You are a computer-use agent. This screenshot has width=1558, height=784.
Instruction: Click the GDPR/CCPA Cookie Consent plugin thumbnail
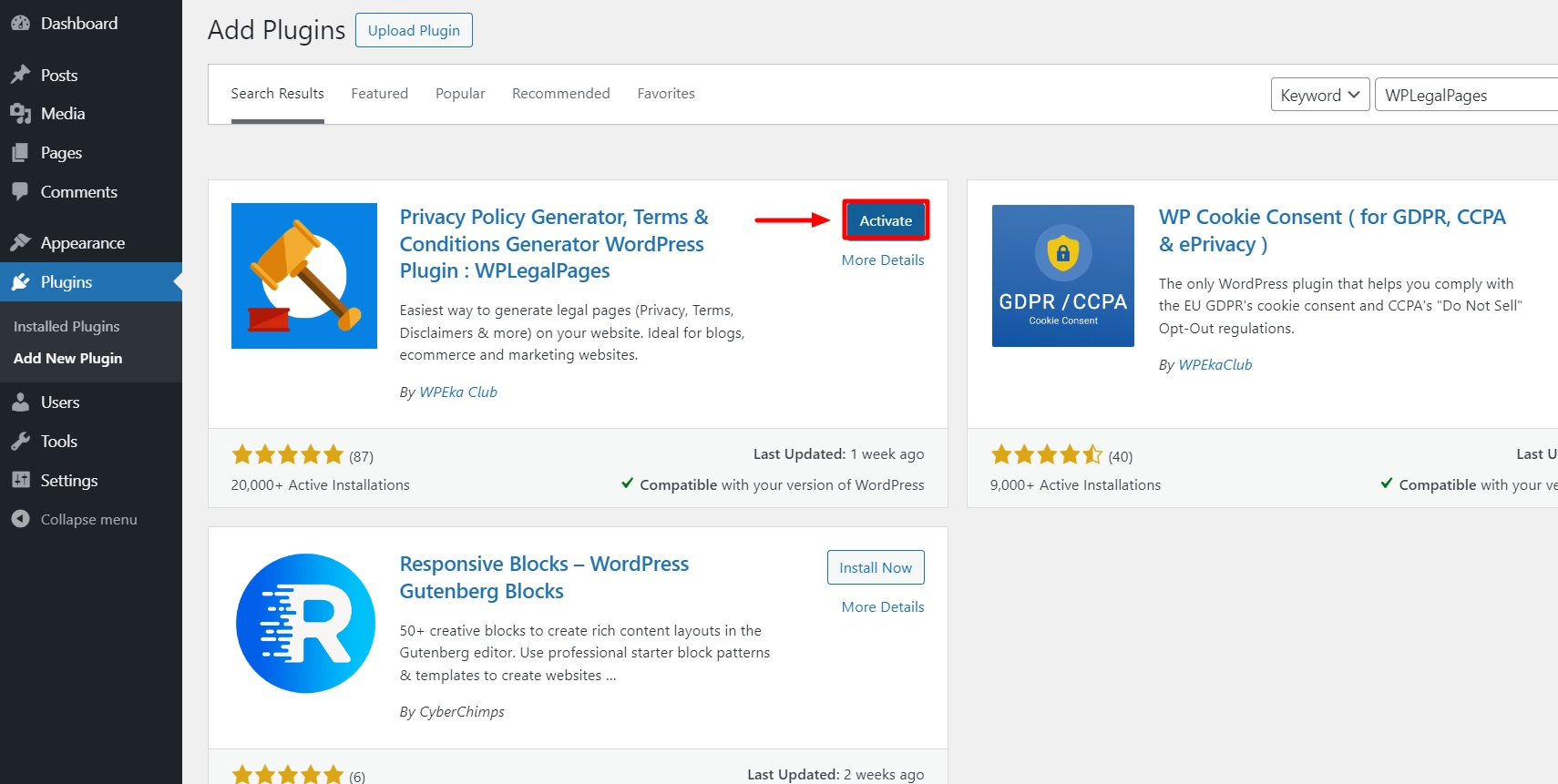(1063, 276)
